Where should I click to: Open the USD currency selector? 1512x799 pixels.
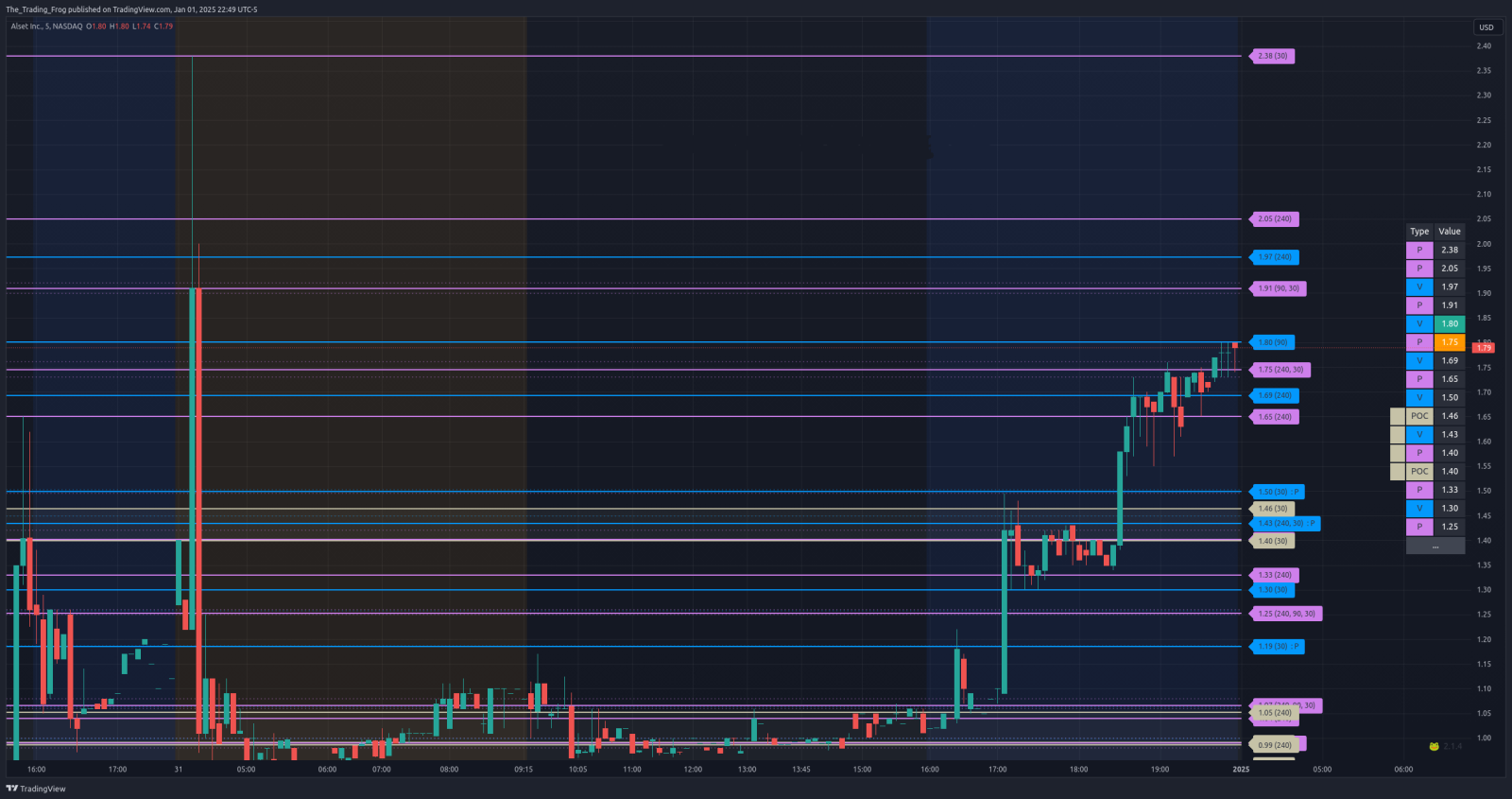[1486, 27]
